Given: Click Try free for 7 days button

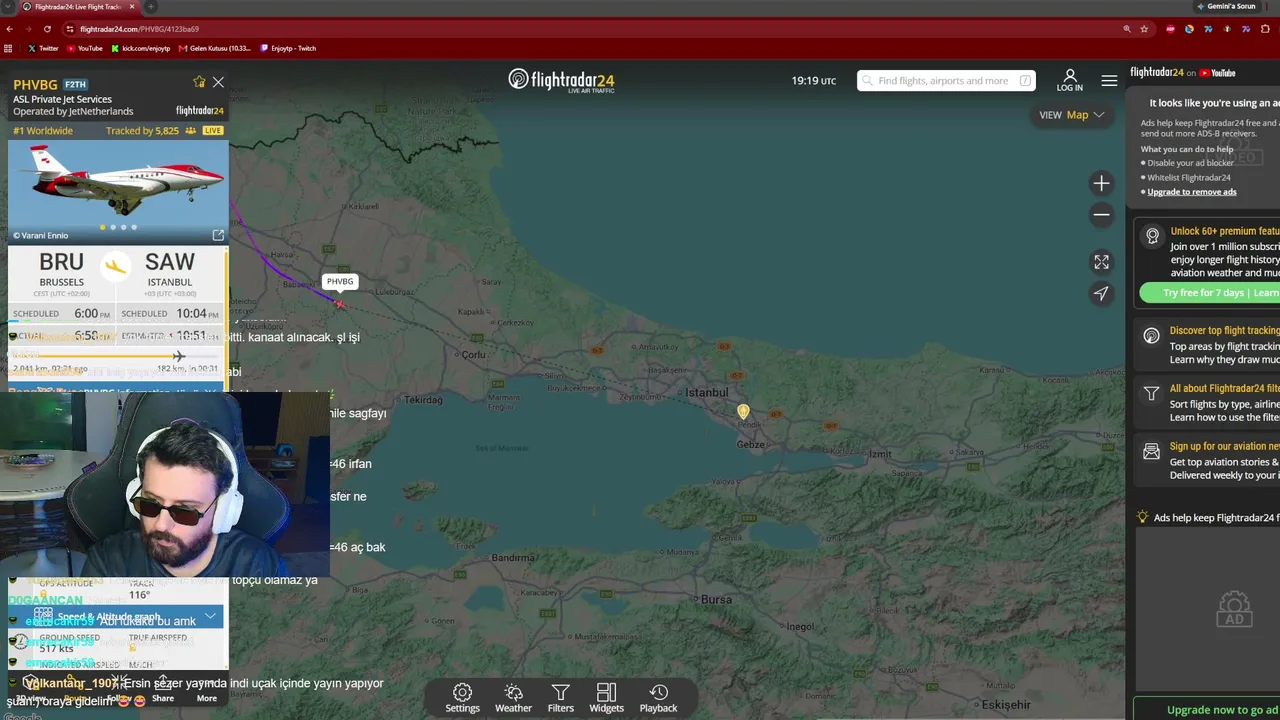Looking at the screenshot, I should point(1209,293).
